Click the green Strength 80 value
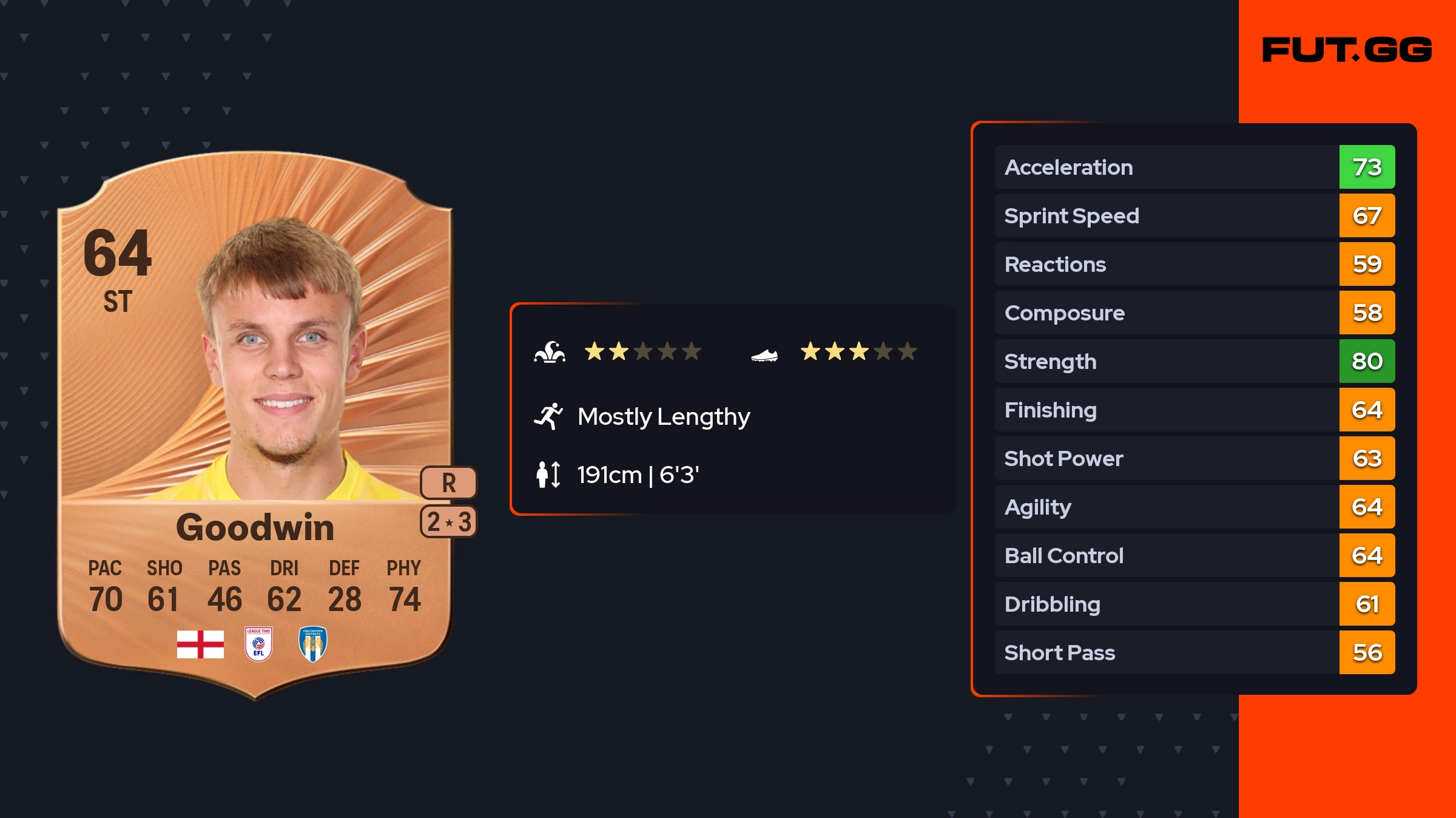 (x=1367, y=361)
